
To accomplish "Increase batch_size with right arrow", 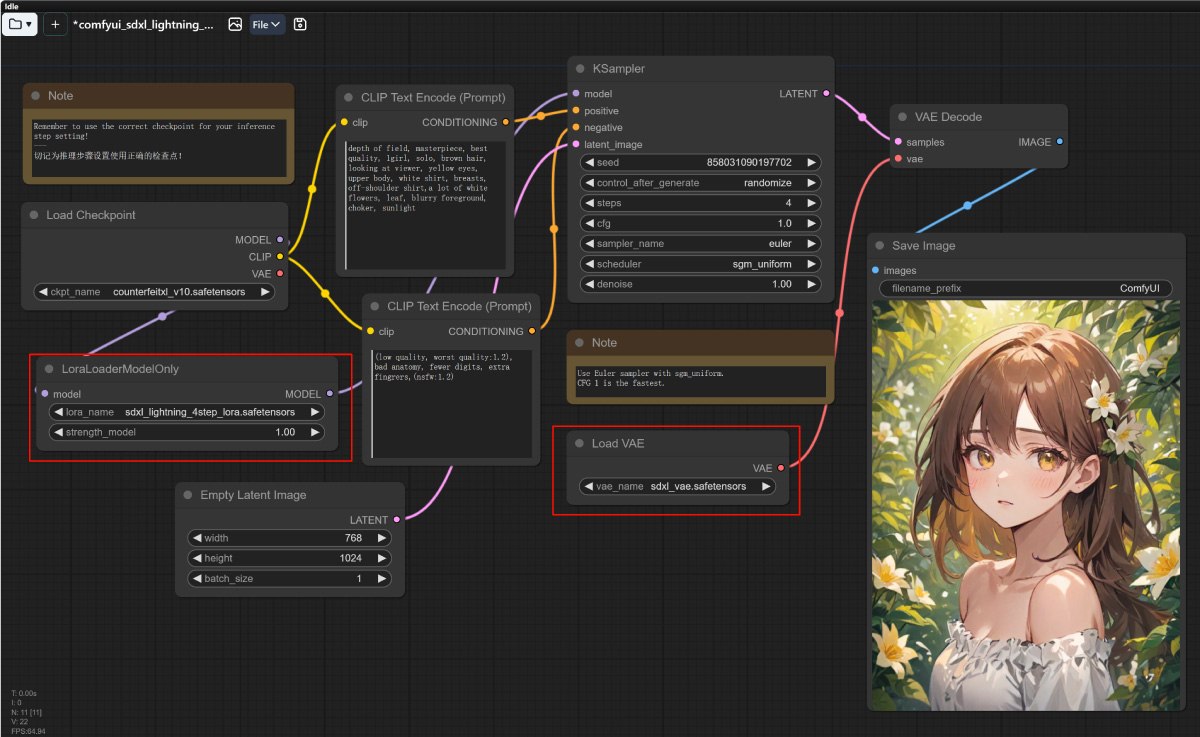I will point(381,579).
